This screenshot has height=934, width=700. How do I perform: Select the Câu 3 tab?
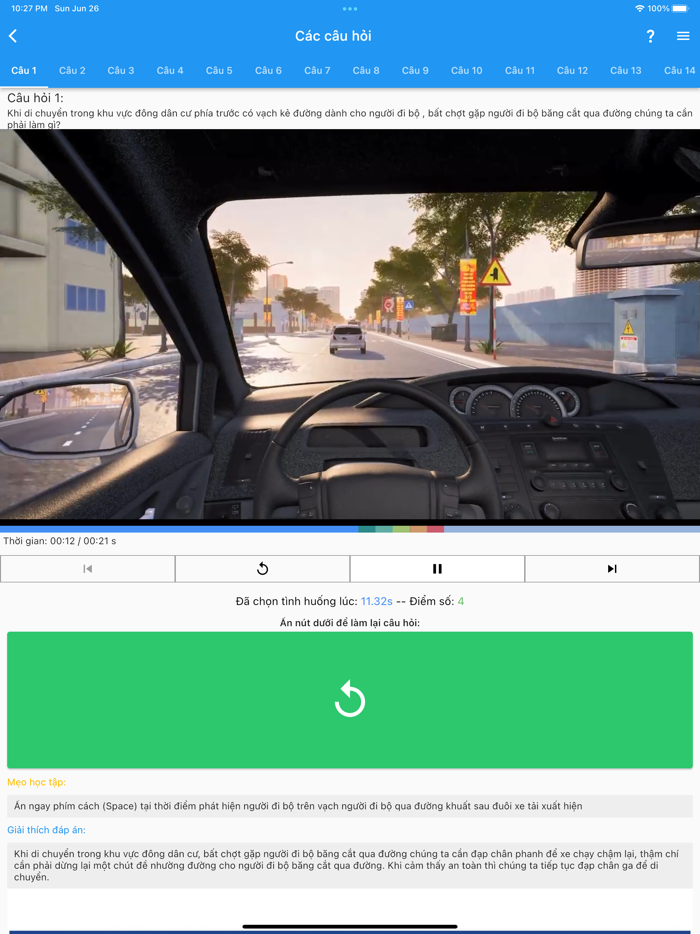tap(121, 71)
